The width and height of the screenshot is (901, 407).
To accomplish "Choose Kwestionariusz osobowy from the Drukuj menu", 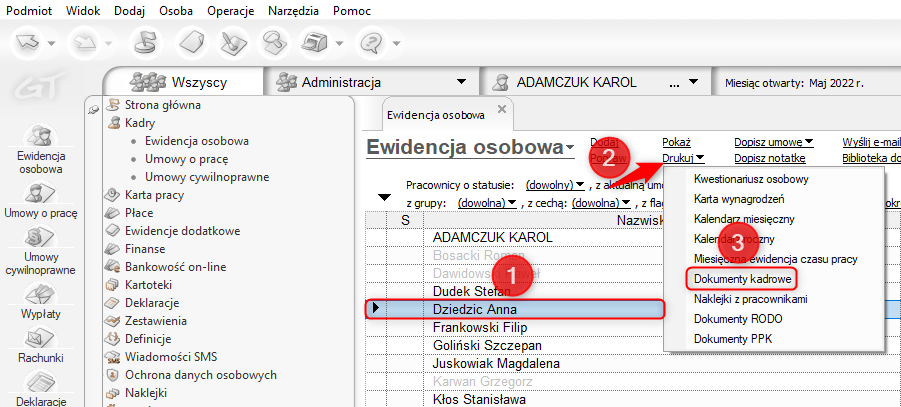I will coord(751,179).
